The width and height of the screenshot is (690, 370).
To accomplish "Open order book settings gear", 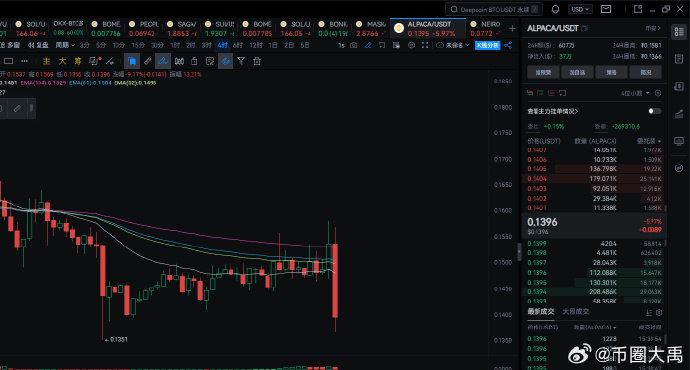I will pyautogui.click(x=658, y=93).
